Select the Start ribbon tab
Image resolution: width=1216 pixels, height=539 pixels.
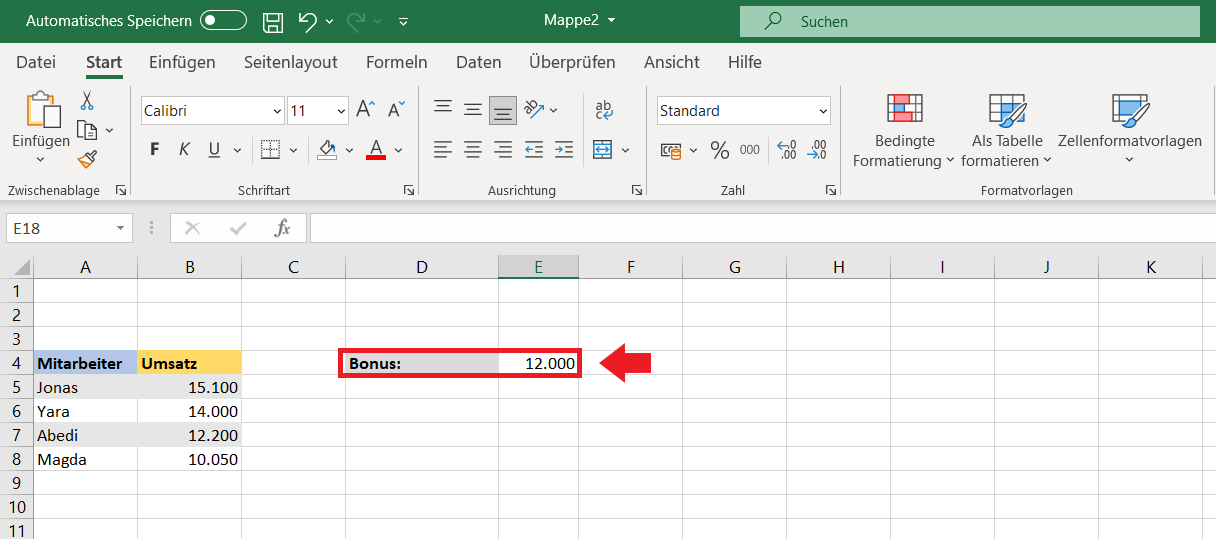pyautogui.click(x=104, y=62)
